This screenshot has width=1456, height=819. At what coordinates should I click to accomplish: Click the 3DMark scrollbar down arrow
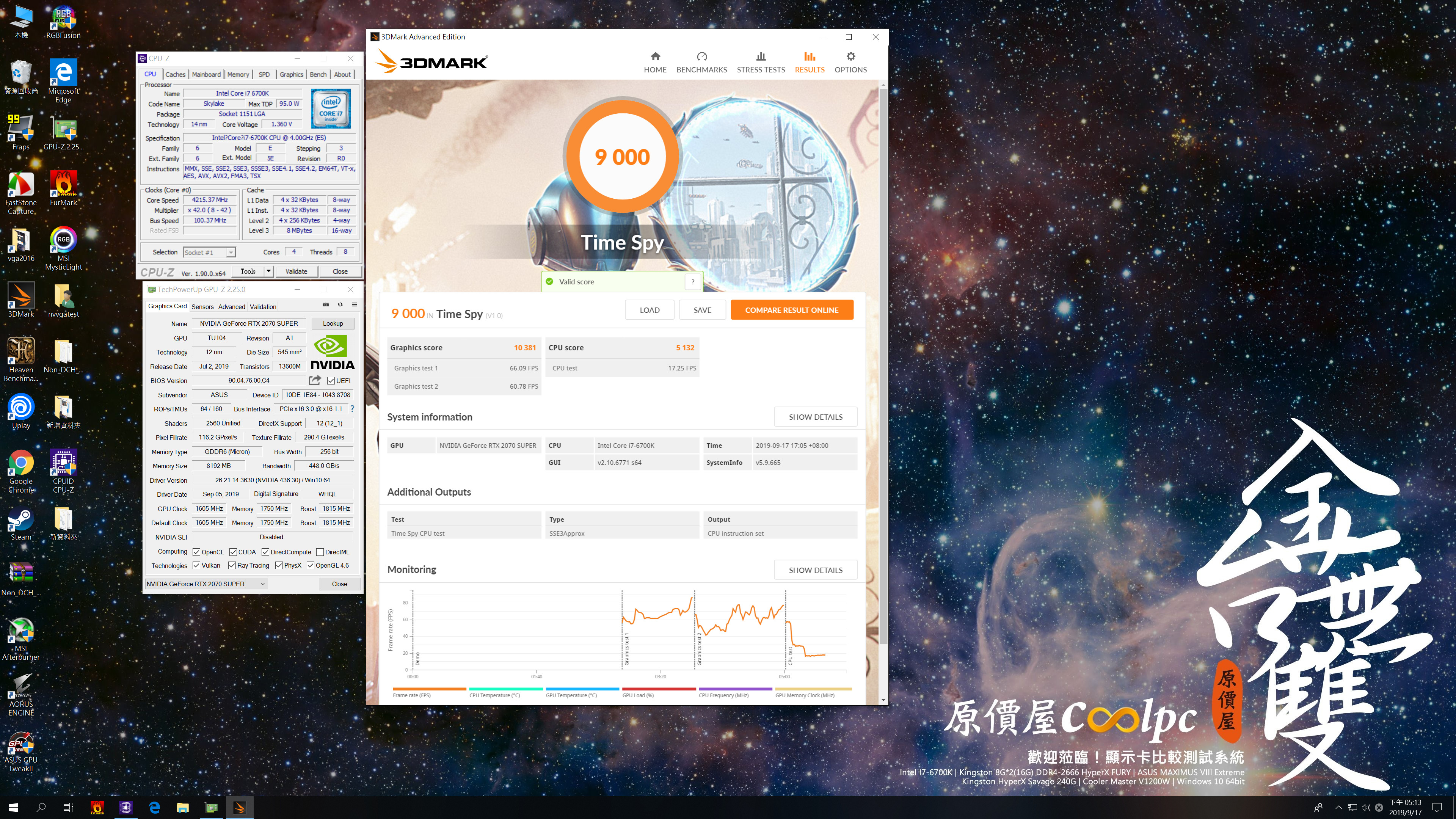(x=883, y=700)
